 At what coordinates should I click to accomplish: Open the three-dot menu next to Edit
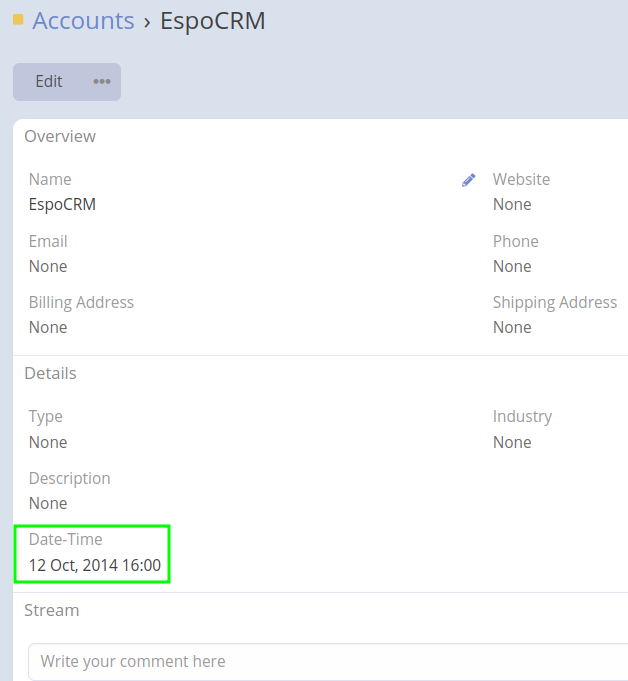102,82
